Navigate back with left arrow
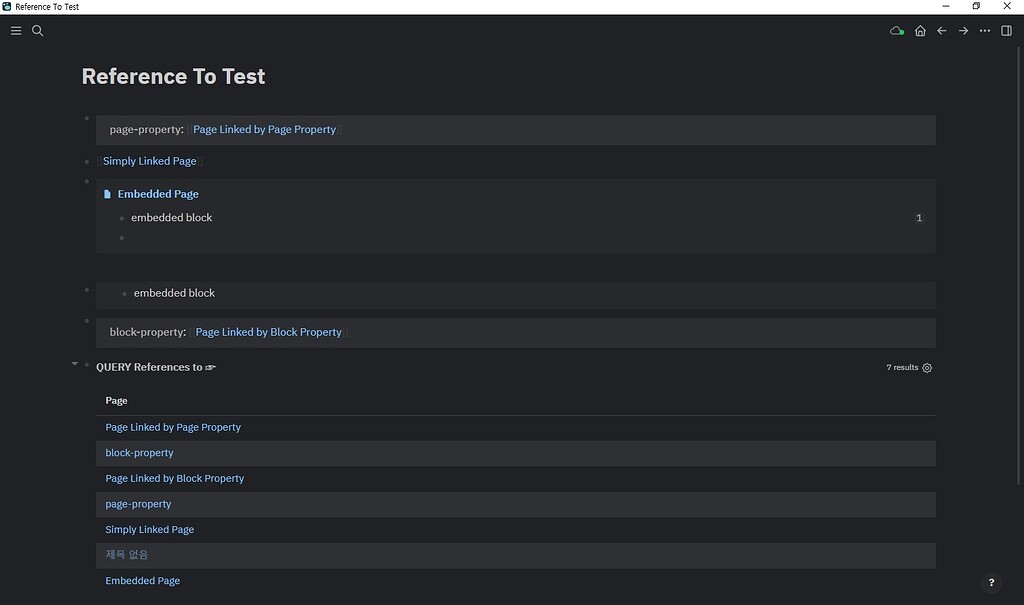Image resolution: width=1024 pixels, height=605 pixels. [x=942, y=31]
